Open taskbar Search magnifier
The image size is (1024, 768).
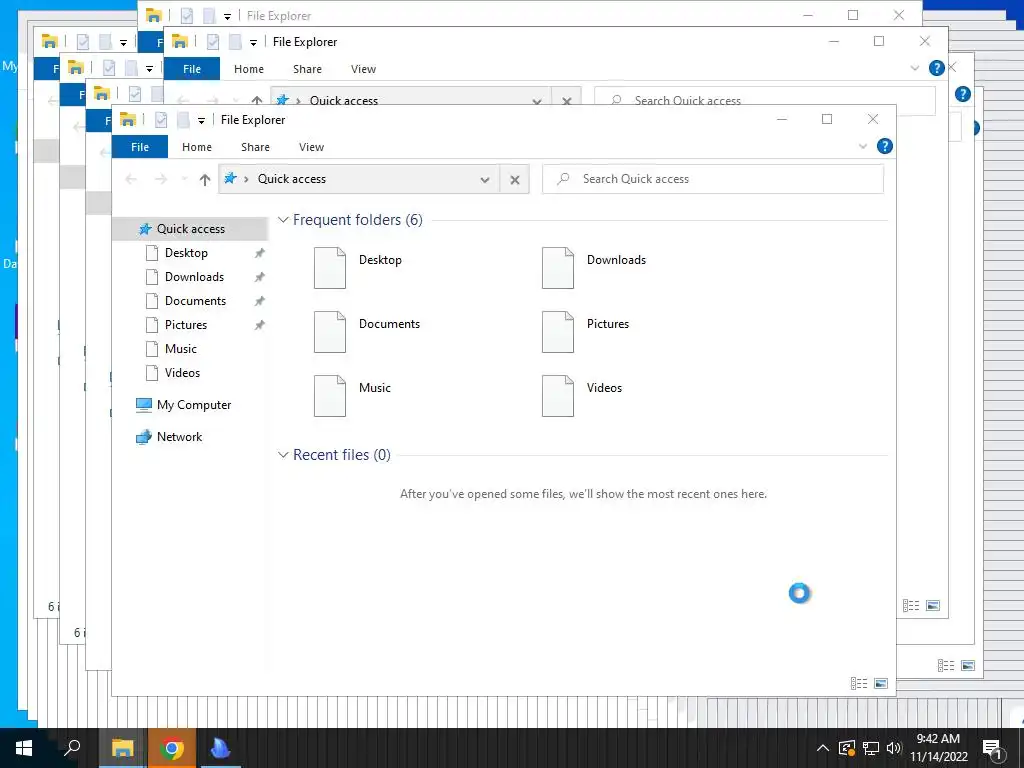(72, 748)
